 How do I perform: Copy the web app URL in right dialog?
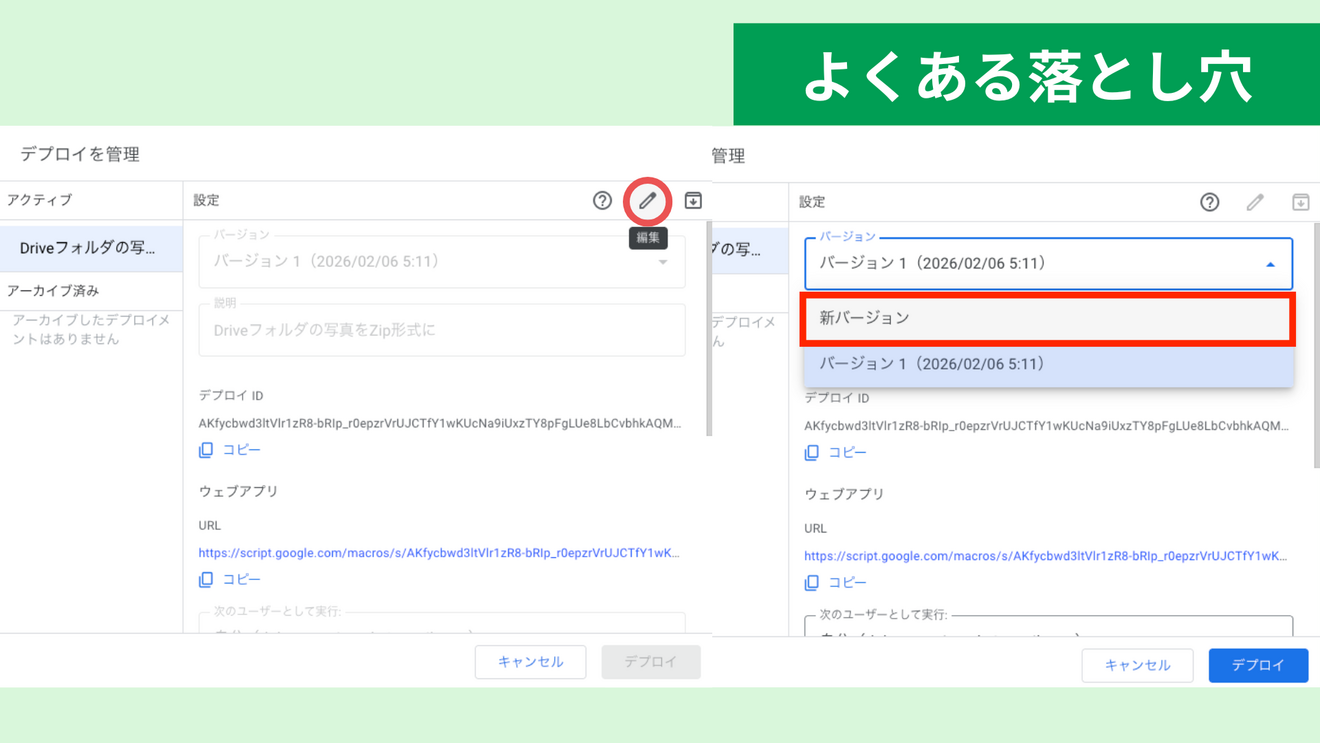(x=836, y=582)
